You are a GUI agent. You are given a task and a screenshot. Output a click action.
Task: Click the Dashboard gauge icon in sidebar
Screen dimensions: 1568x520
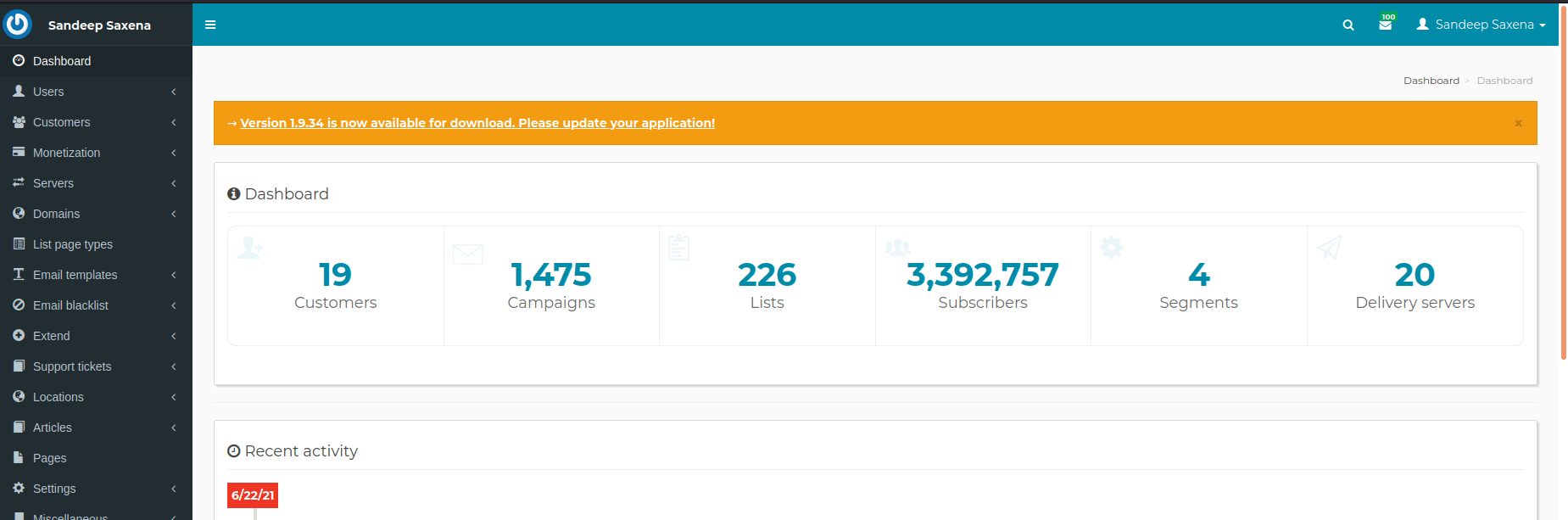tap(19, 60)
